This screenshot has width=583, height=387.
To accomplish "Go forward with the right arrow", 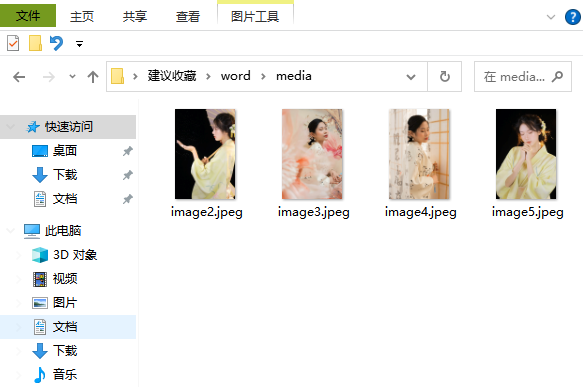I will point(49,77).
